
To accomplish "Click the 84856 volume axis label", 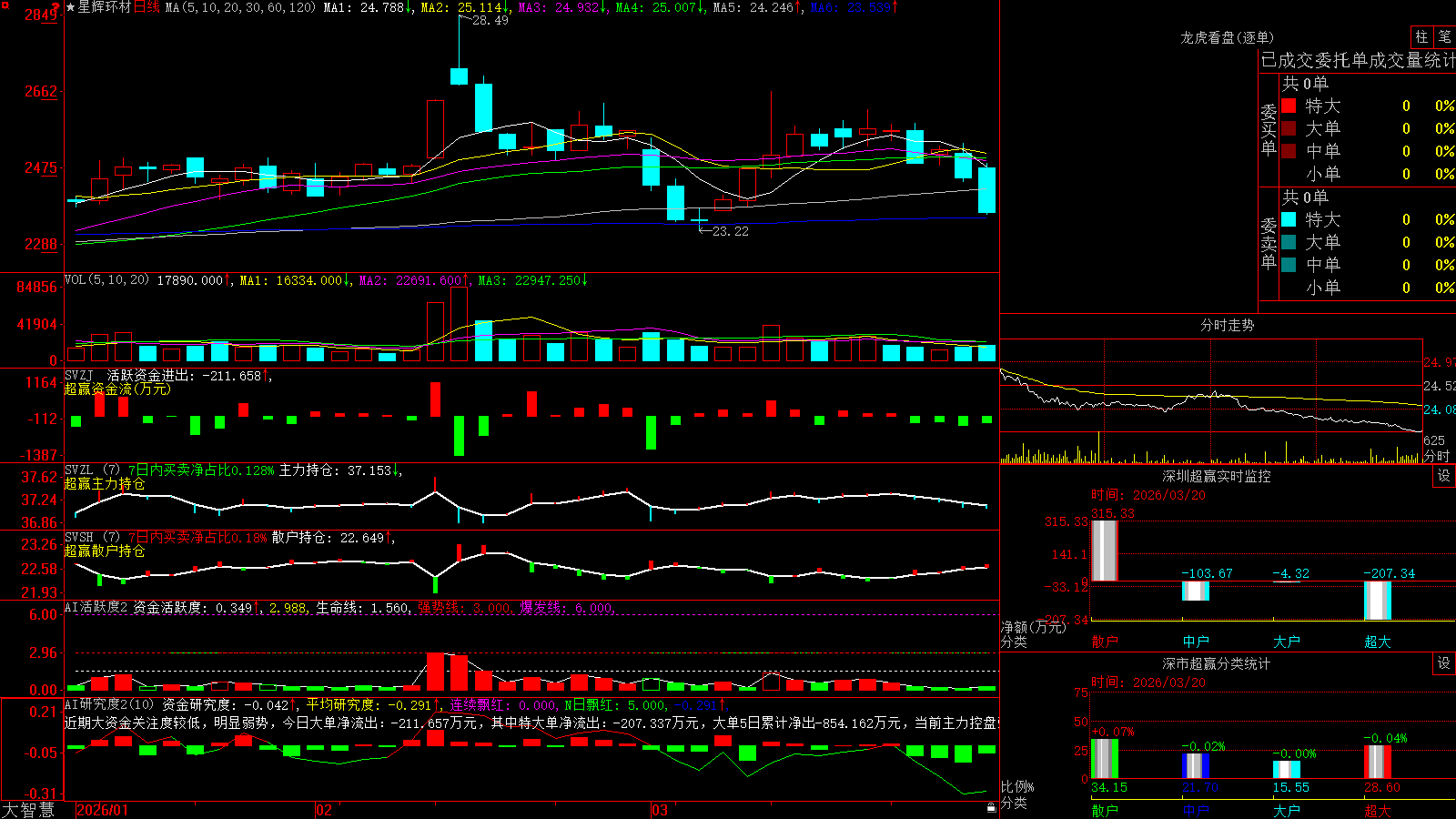I will tap(36, 288).
